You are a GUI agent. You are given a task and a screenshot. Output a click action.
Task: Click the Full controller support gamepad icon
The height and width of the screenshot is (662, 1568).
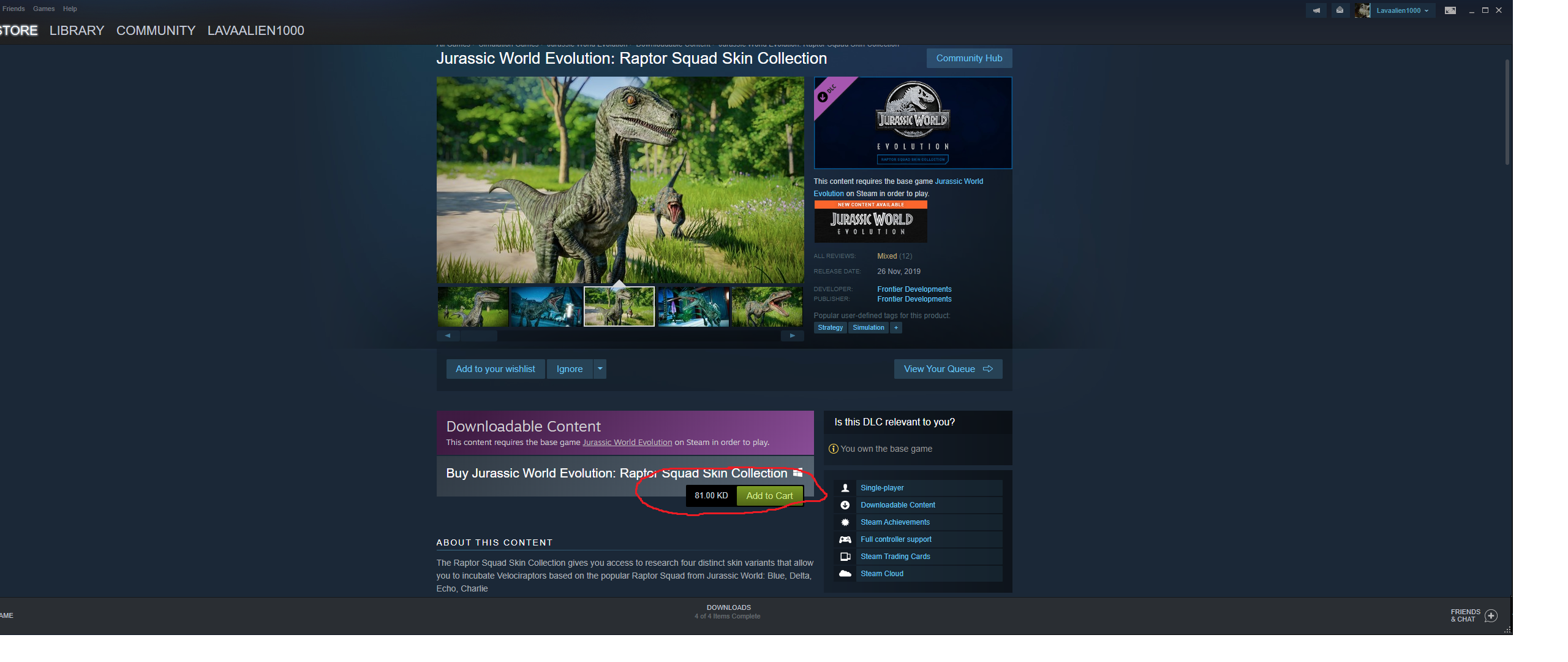[x=845, y=539]
